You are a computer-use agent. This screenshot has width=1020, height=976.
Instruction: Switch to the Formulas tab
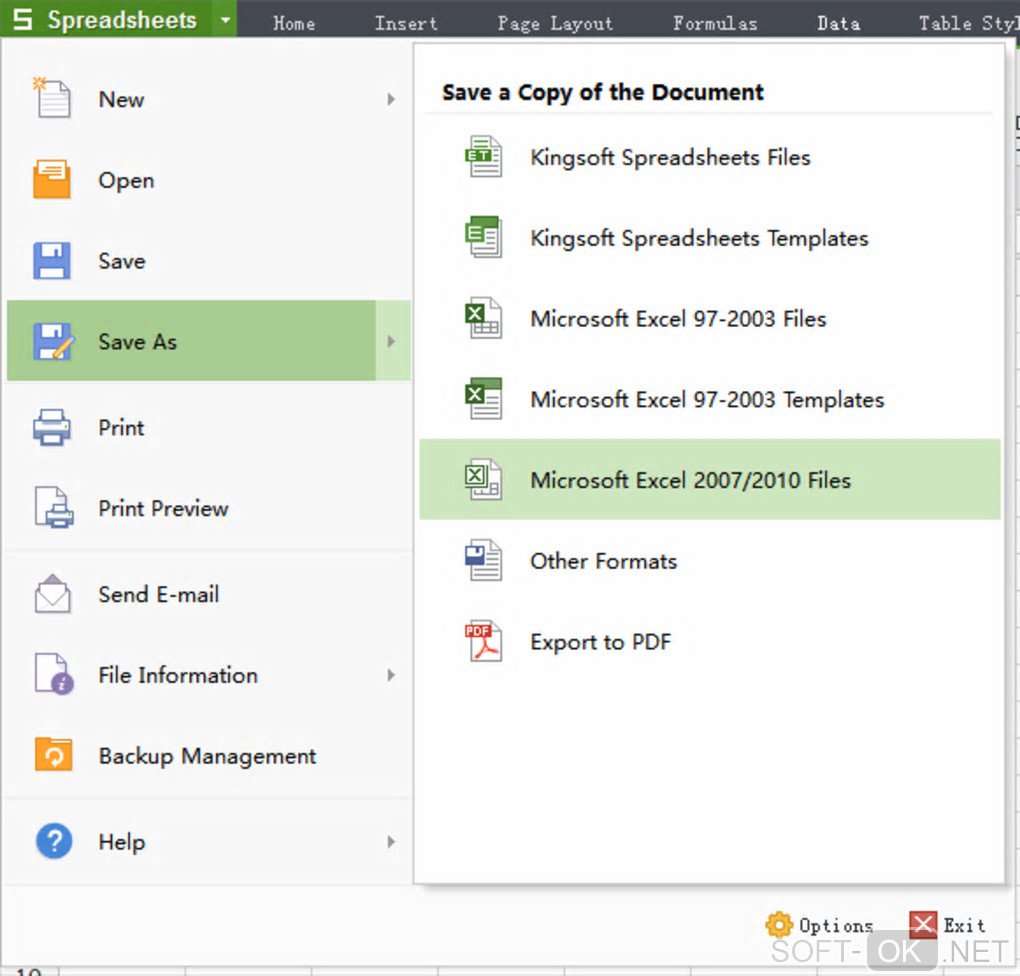coord(715,23)
